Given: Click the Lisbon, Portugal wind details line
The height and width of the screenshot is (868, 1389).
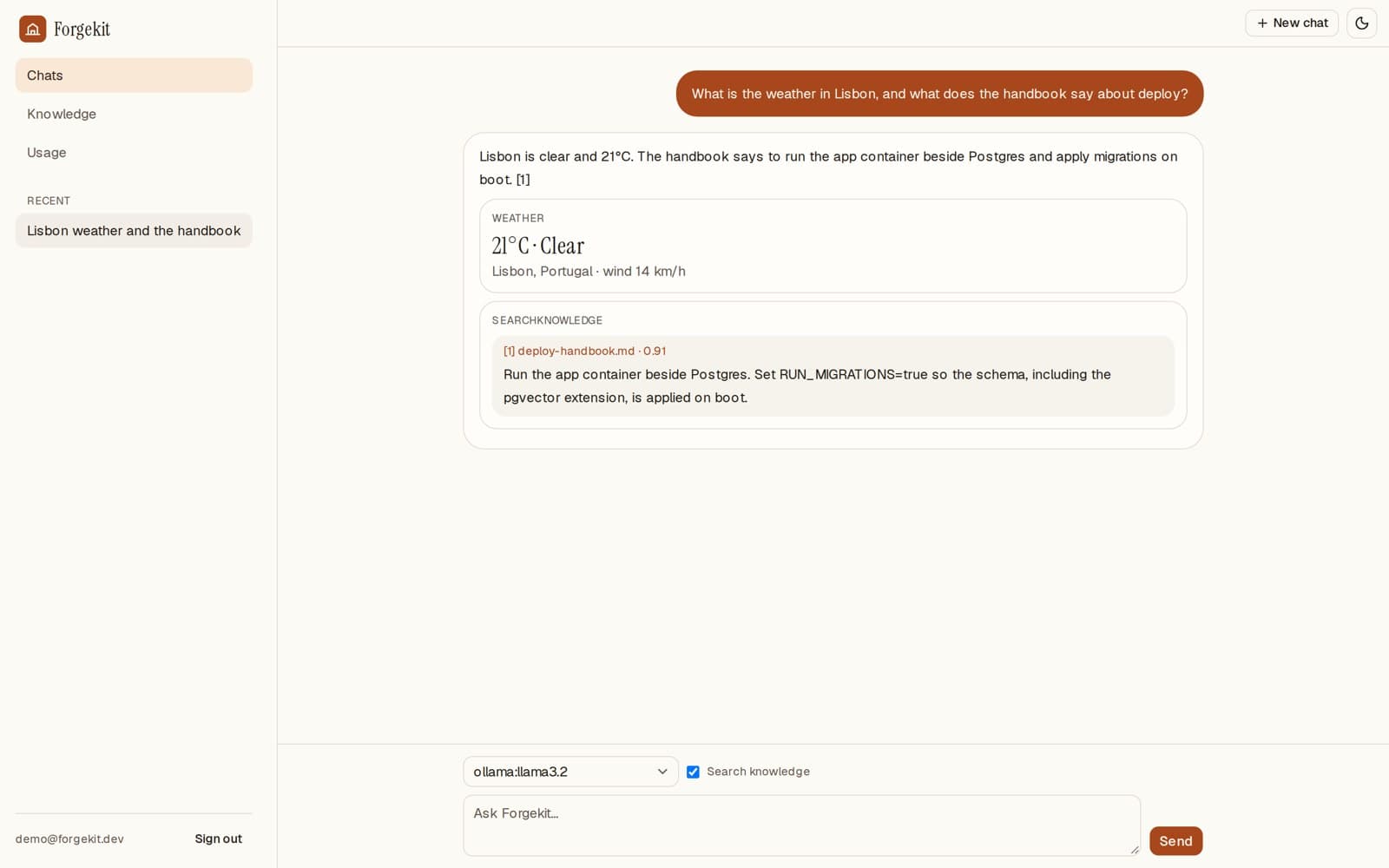Looking at the screenshot, I should tap(589, 272).
